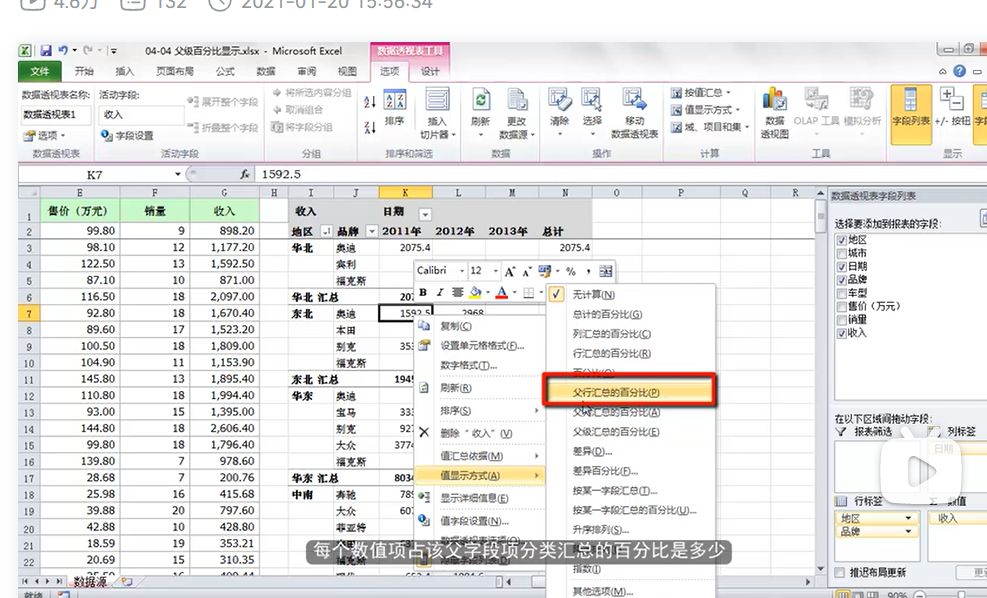Click the video play overlay button

[x=920, y=470]
